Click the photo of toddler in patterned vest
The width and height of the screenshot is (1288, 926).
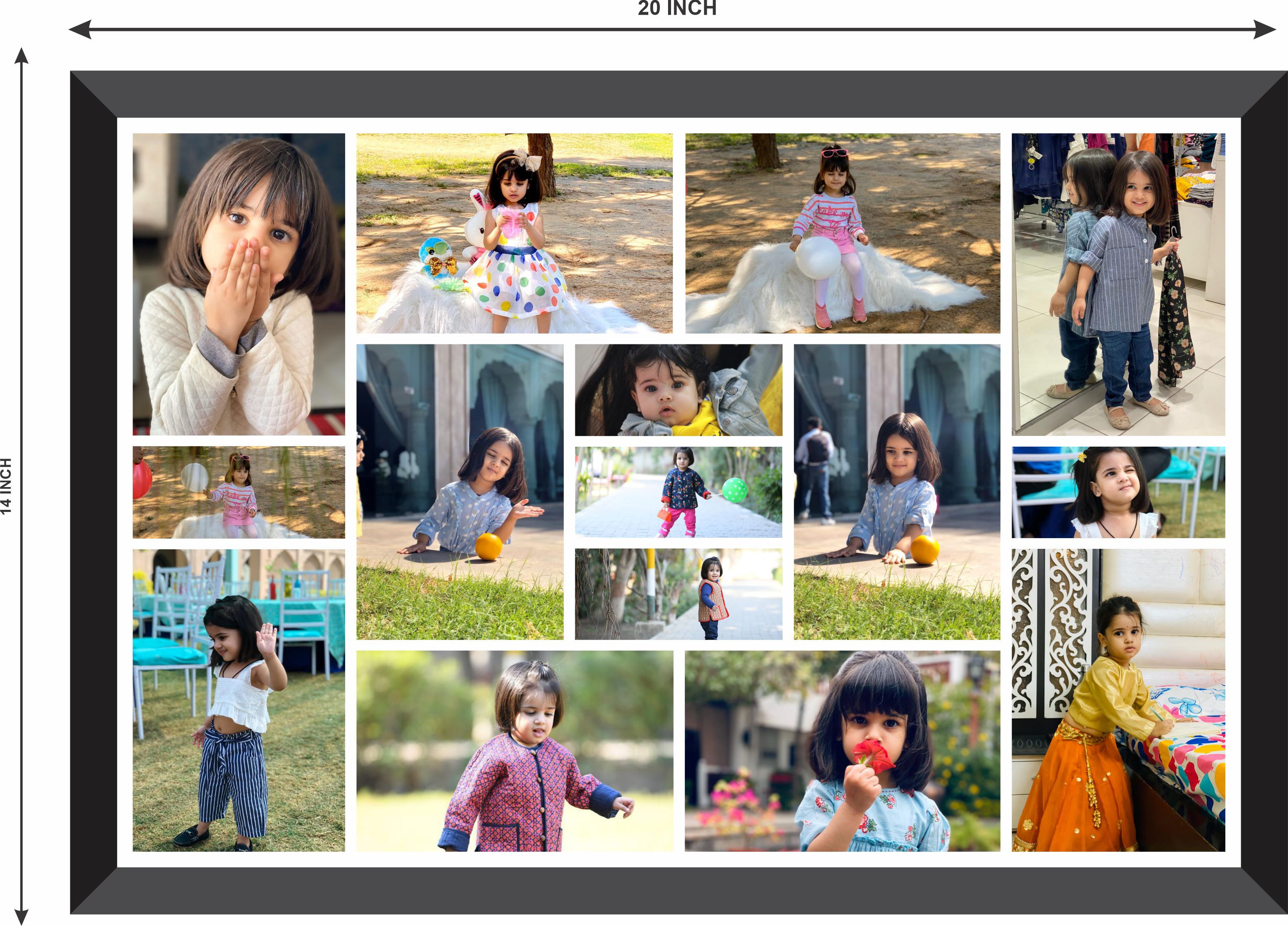coord(678,594)
